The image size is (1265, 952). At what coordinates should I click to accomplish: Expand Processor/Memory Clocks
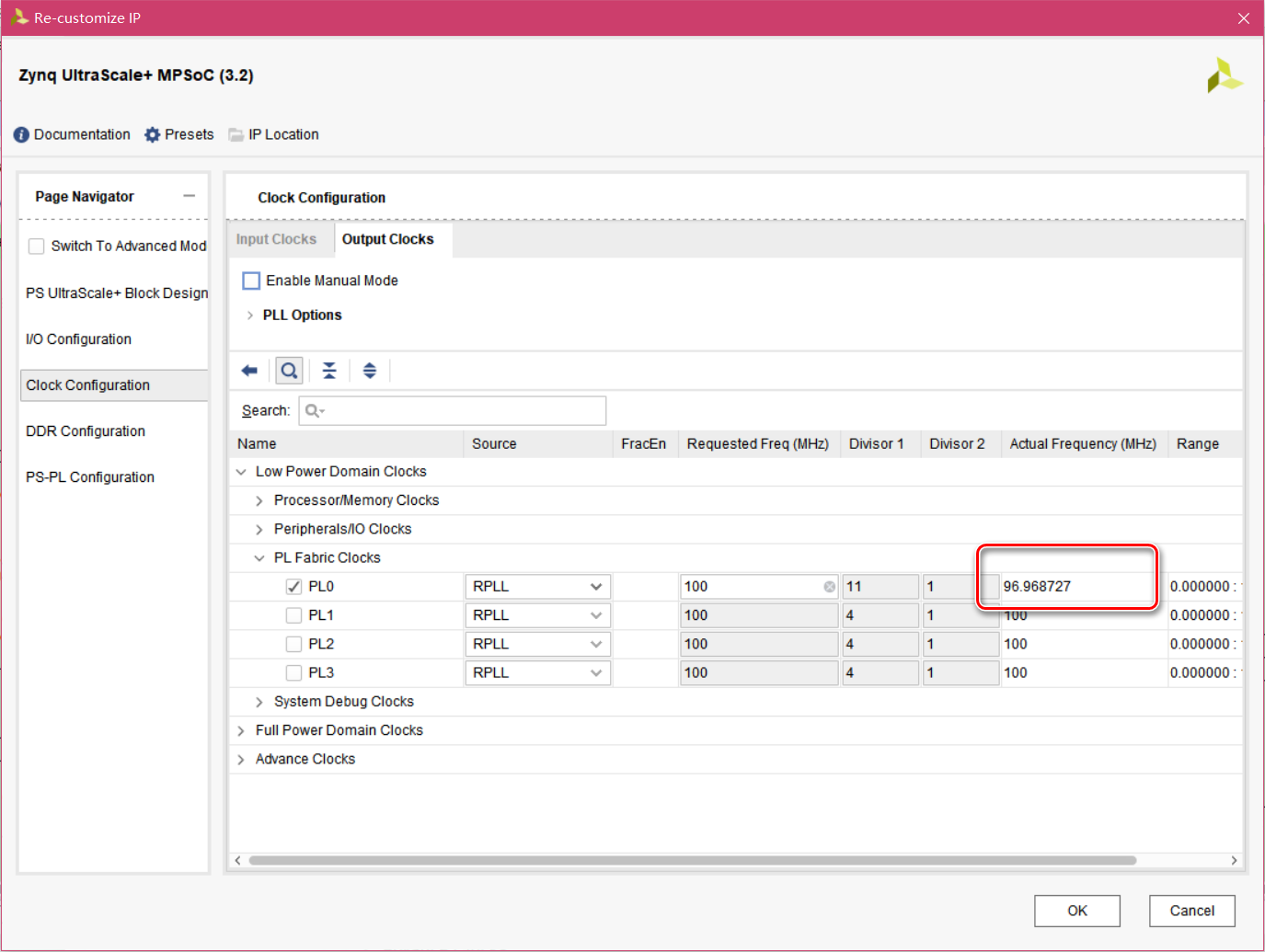point(259,500)
